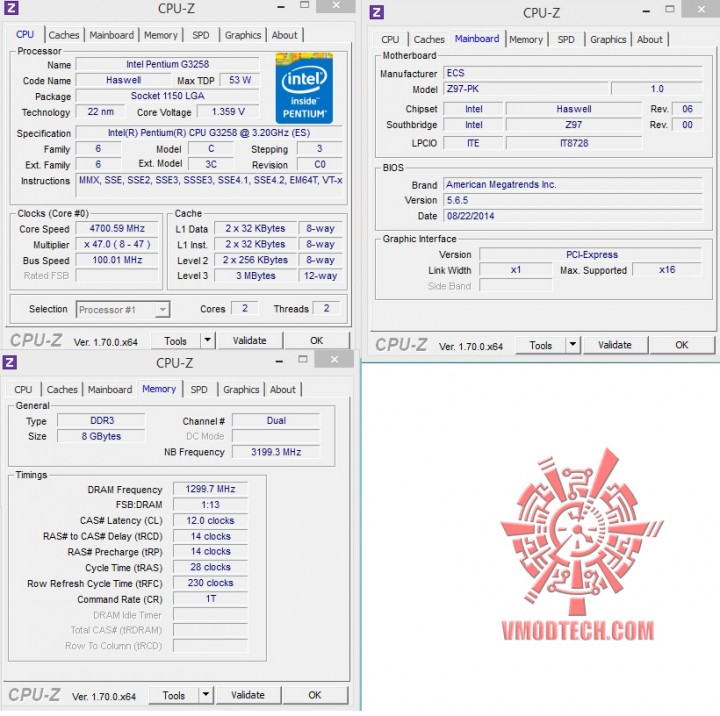Viewport: 720px width, 716px height.
Task: Open Graphics tab in CPU window
Action: [243, 35]
